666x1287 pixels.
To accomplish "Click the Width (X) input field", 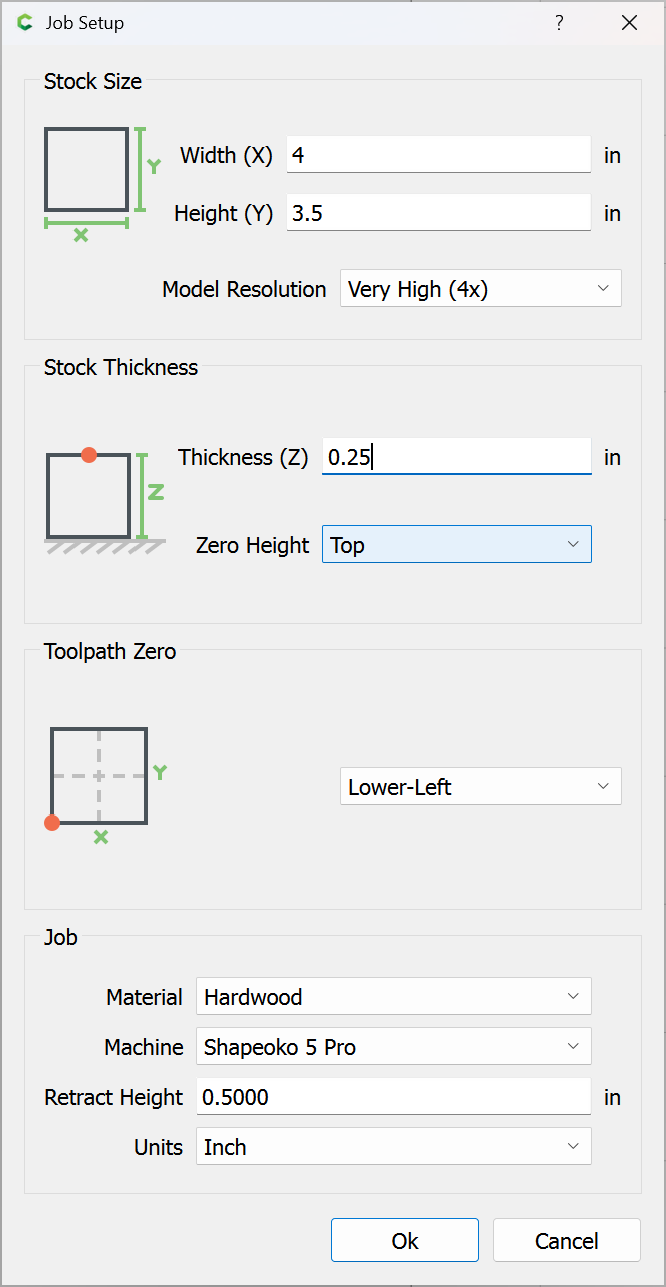I will pyautogui.click(x=438, y=155).
